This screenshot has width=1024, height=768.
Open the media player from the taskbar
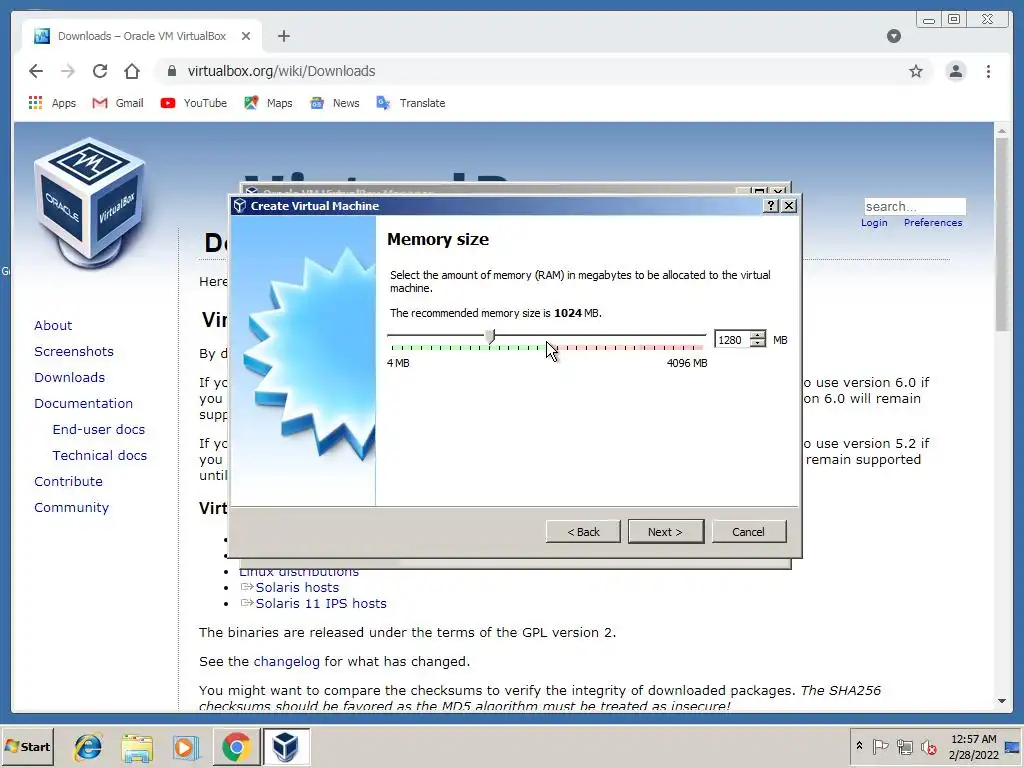(x=186, y=746)
